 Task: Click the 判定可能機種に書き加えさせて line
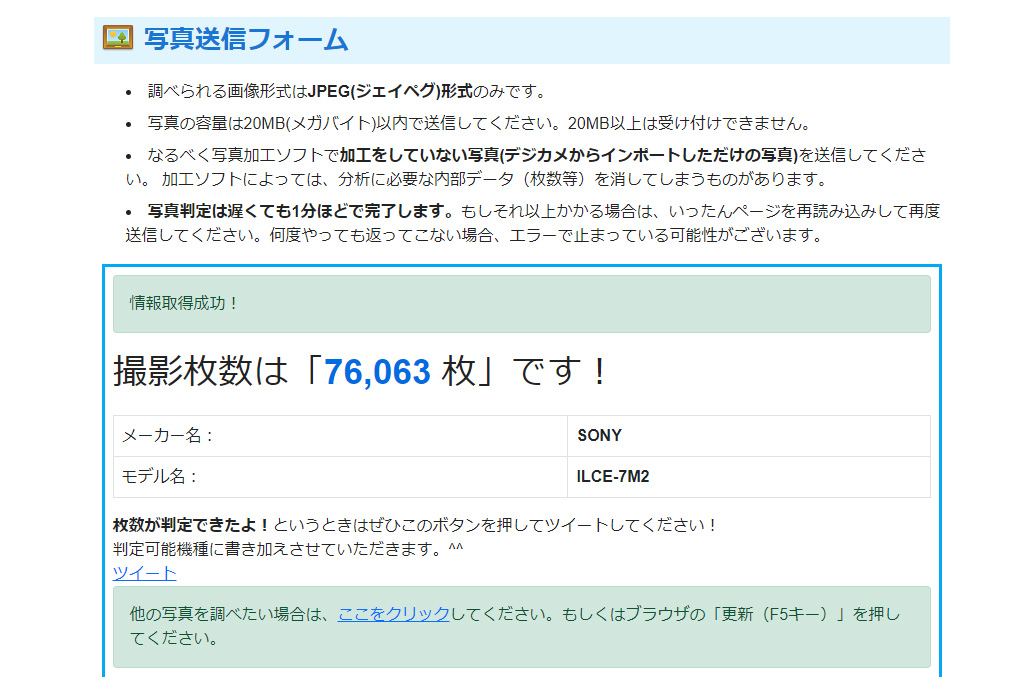pos(288,549)
